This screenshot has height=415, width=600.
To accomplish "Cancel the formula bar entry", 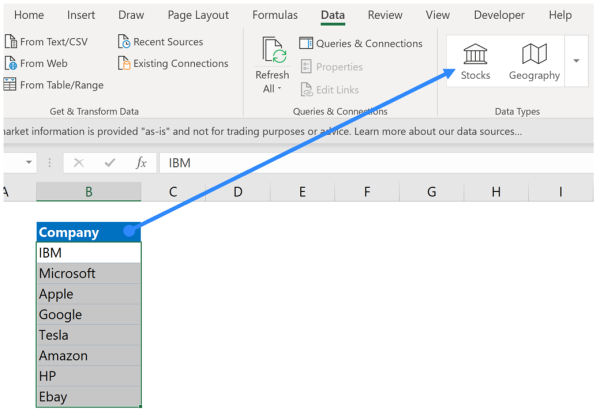I will 79,163.
